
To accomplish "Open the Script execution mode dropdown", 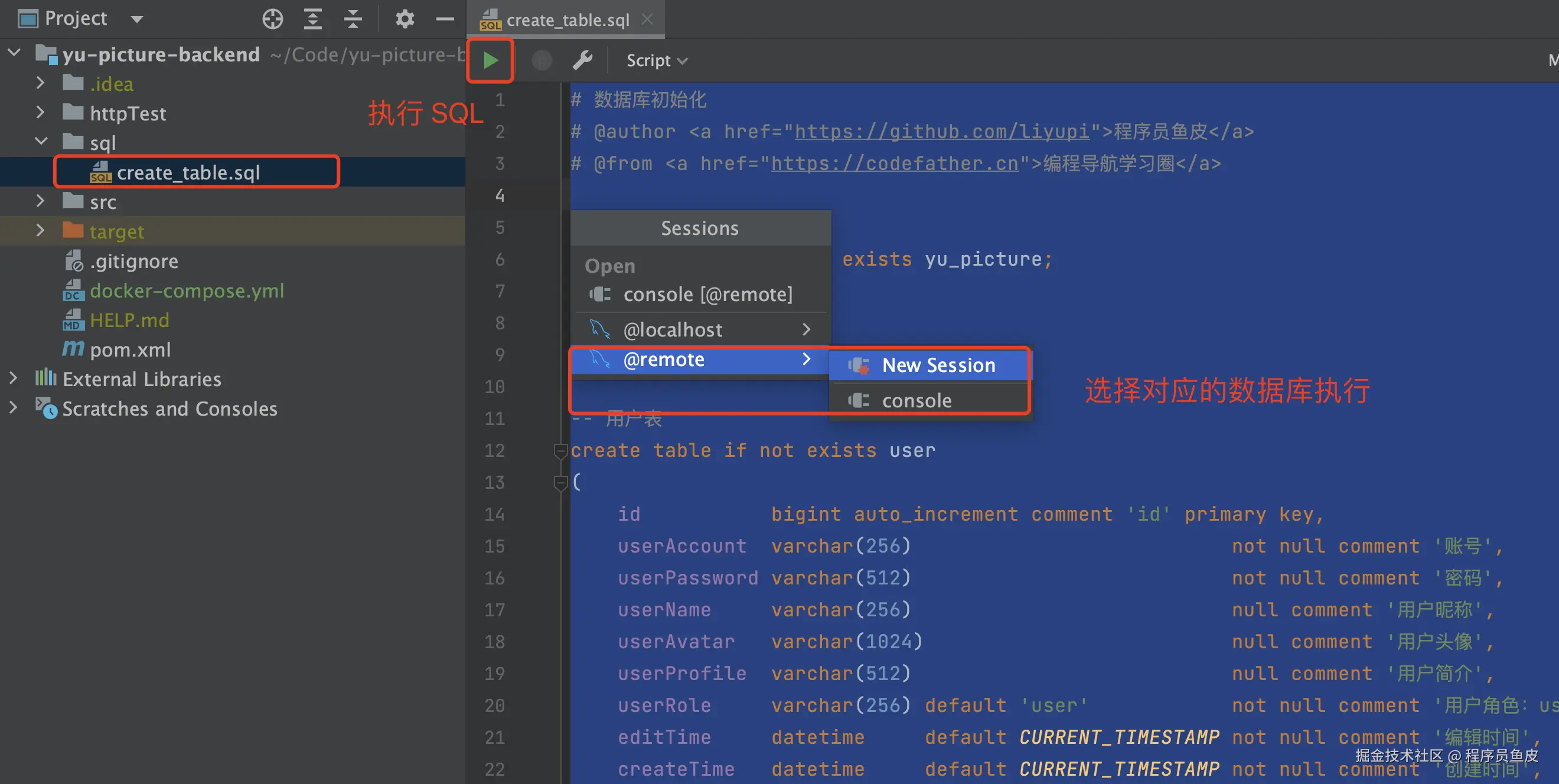I will [657, 60].
